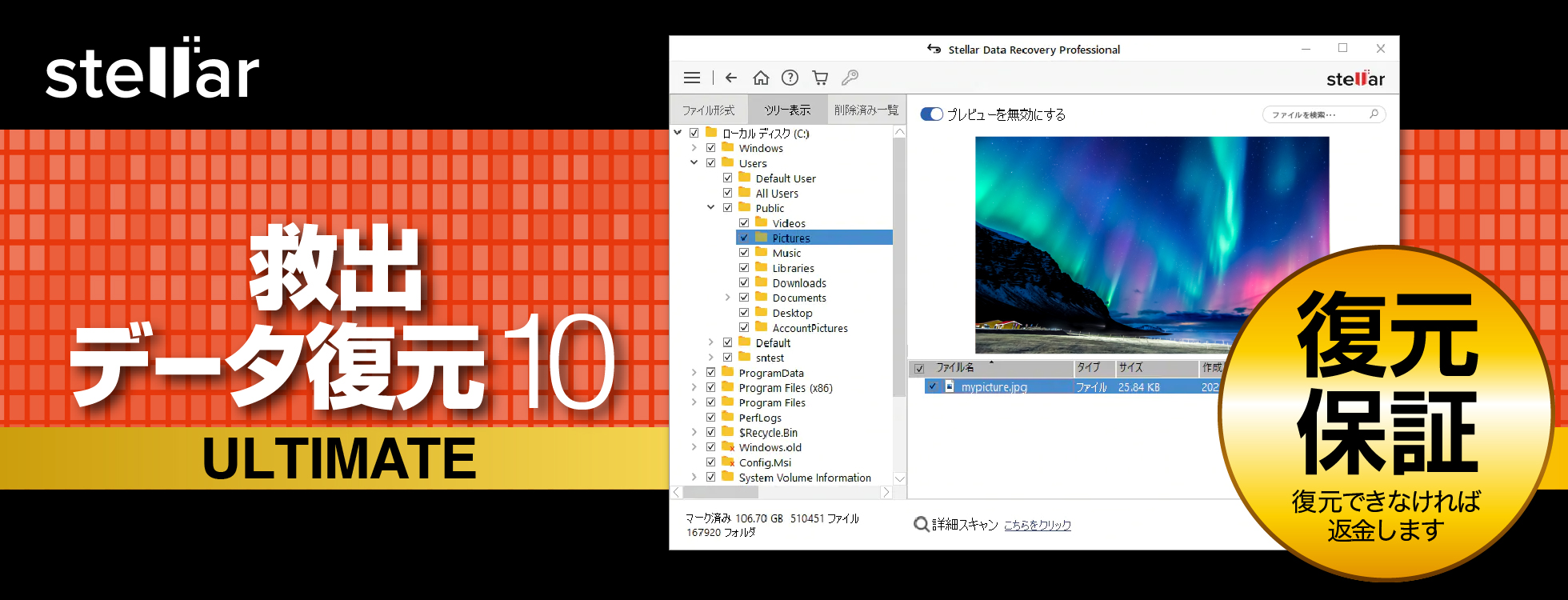Uncheck the mypicture.jpg file checkbox
This screenshot has height=600, width=1568.
tap(932, 386)
